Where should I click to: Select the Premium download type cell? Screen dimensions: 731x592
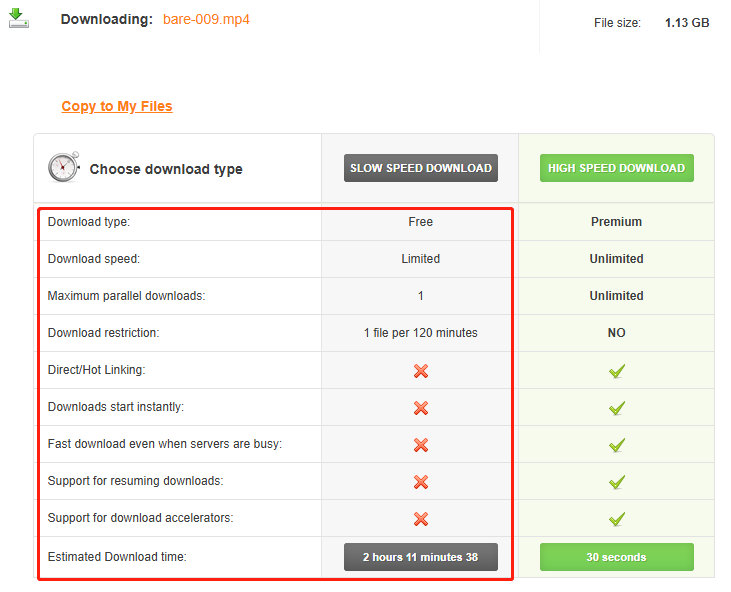[616, 222]
